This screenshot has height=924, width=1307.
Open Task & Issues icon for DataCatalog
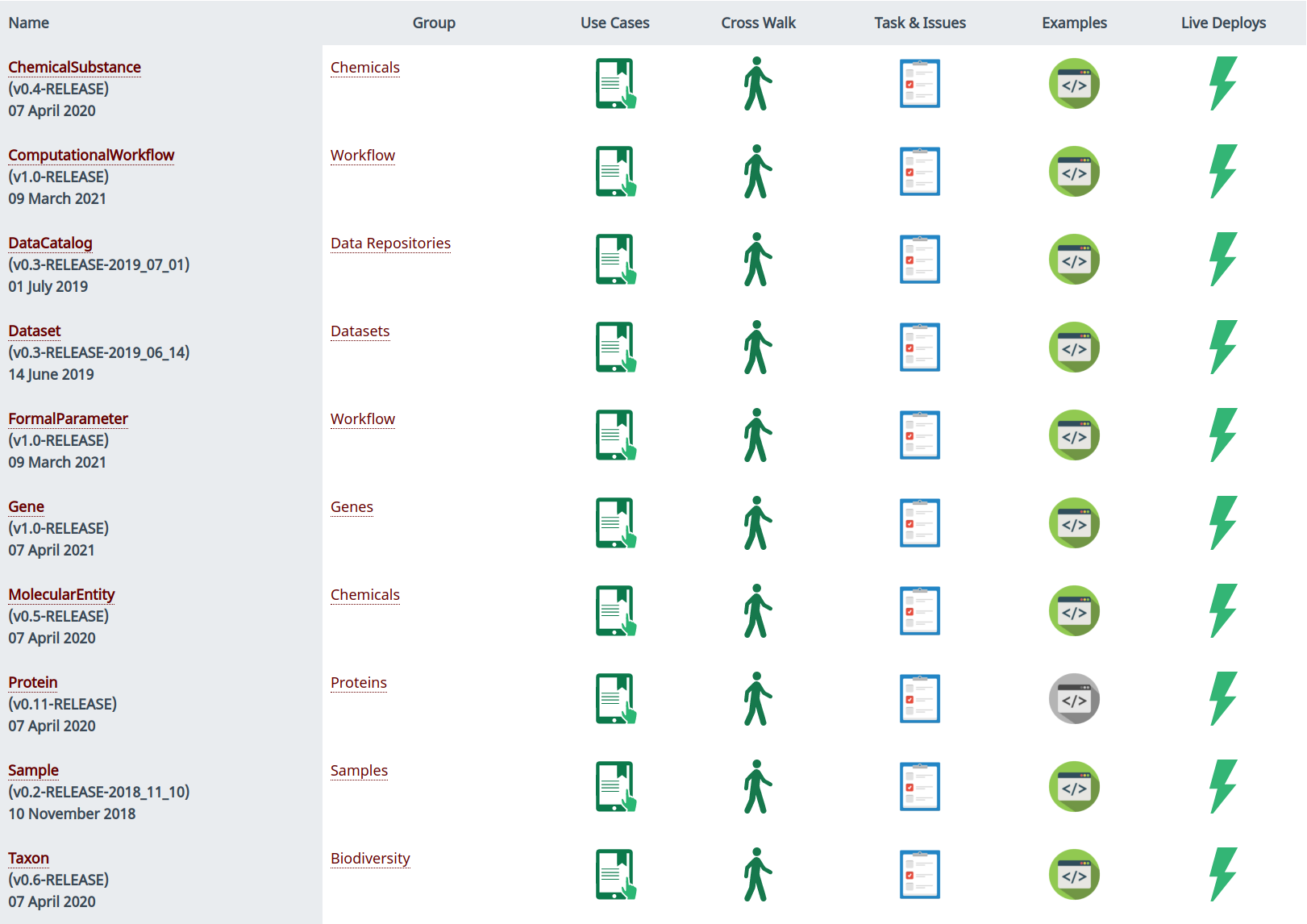(x=920, y=259)
